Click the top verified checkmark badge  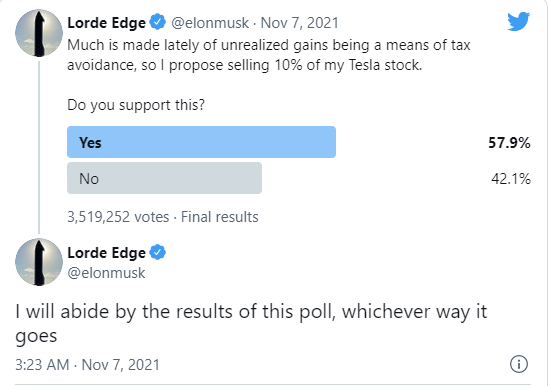(158, 22)
